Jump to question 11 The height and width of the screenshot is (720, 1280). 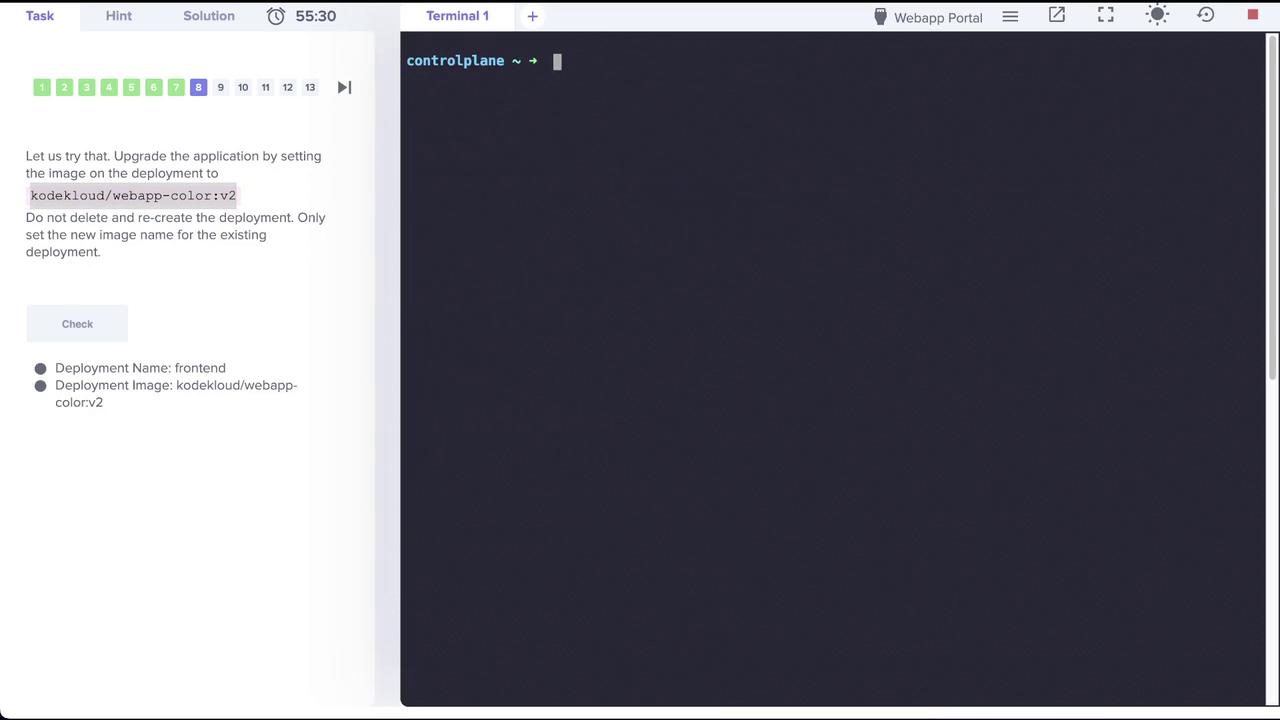(265, 87)
